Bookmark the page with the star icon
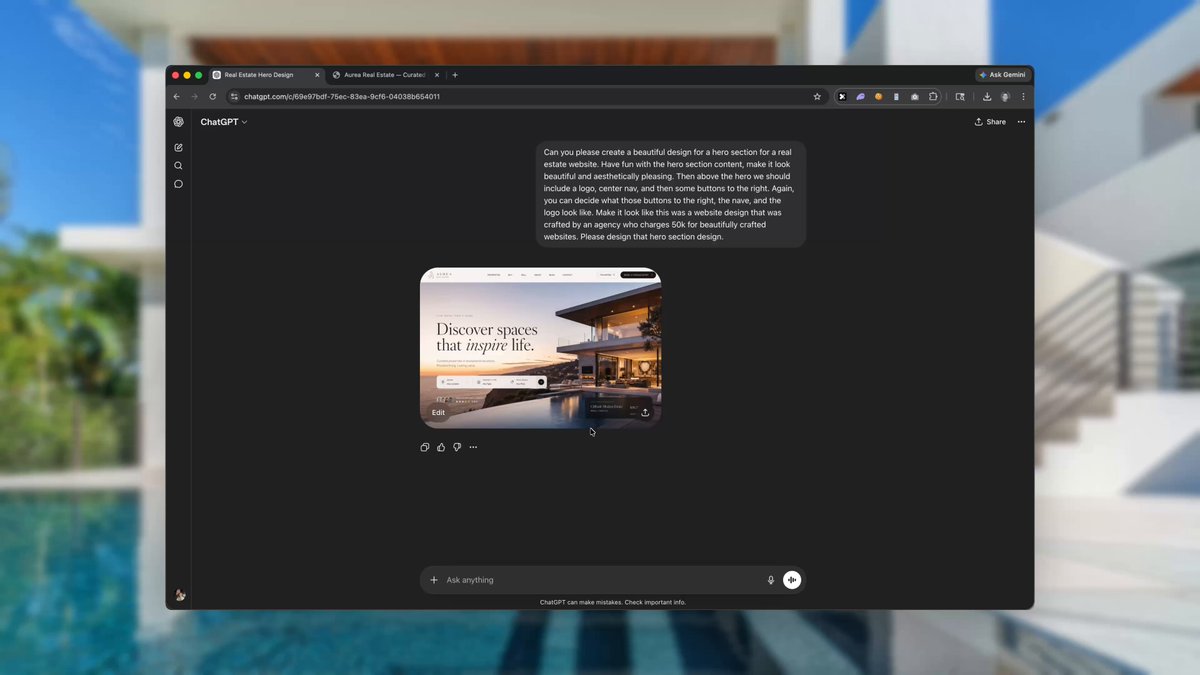 [817, 97]
